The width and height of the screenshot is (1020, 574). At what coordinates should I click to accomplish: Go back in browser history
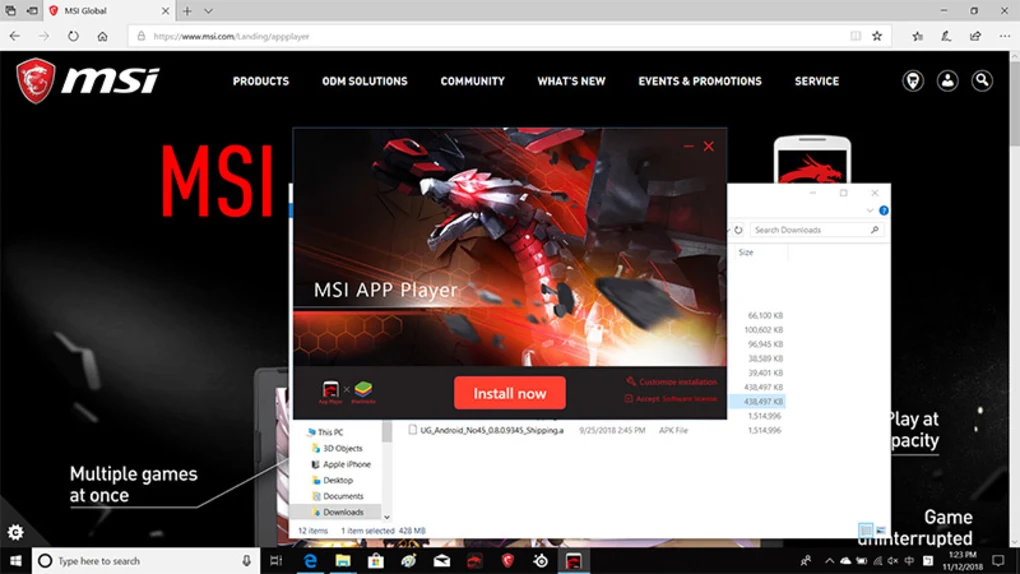15,36
